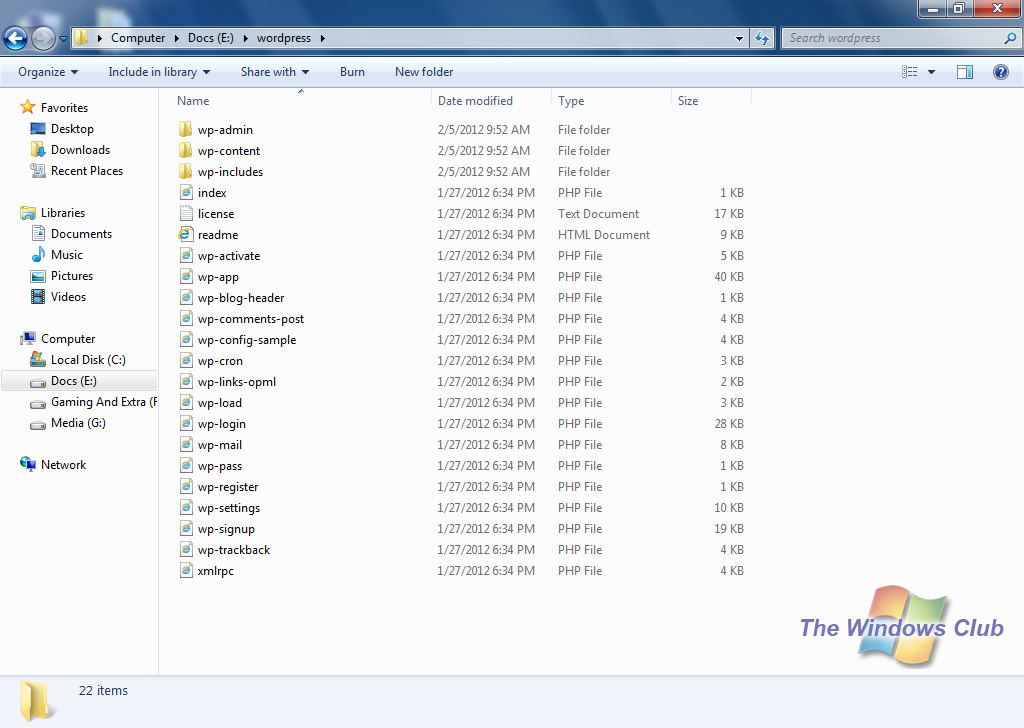Select the wp-app file icon
1024x728 pixels.
[x=186, y=276]
